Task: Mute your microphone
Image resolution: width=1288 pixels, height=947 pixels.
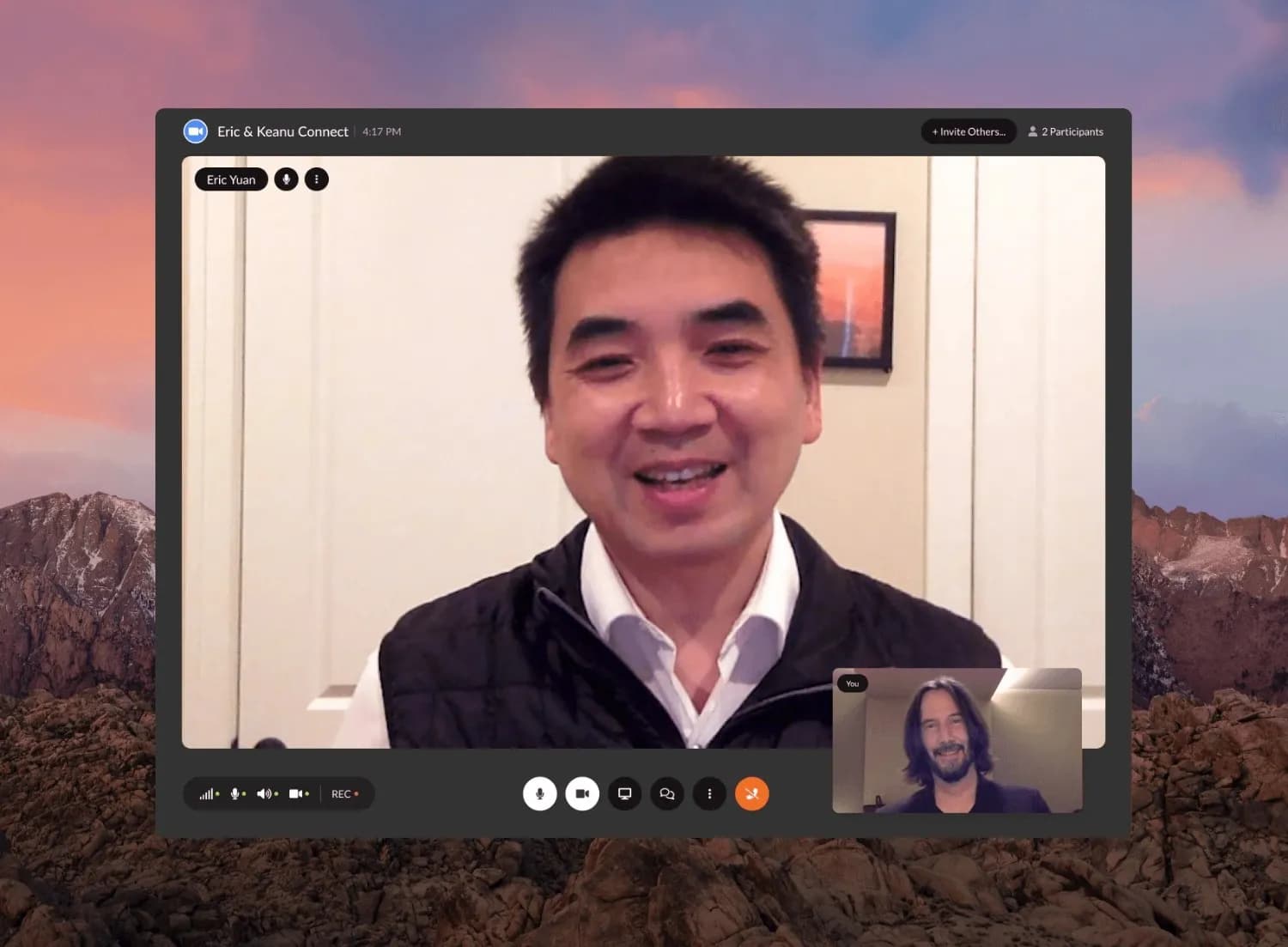Action: 539,794
